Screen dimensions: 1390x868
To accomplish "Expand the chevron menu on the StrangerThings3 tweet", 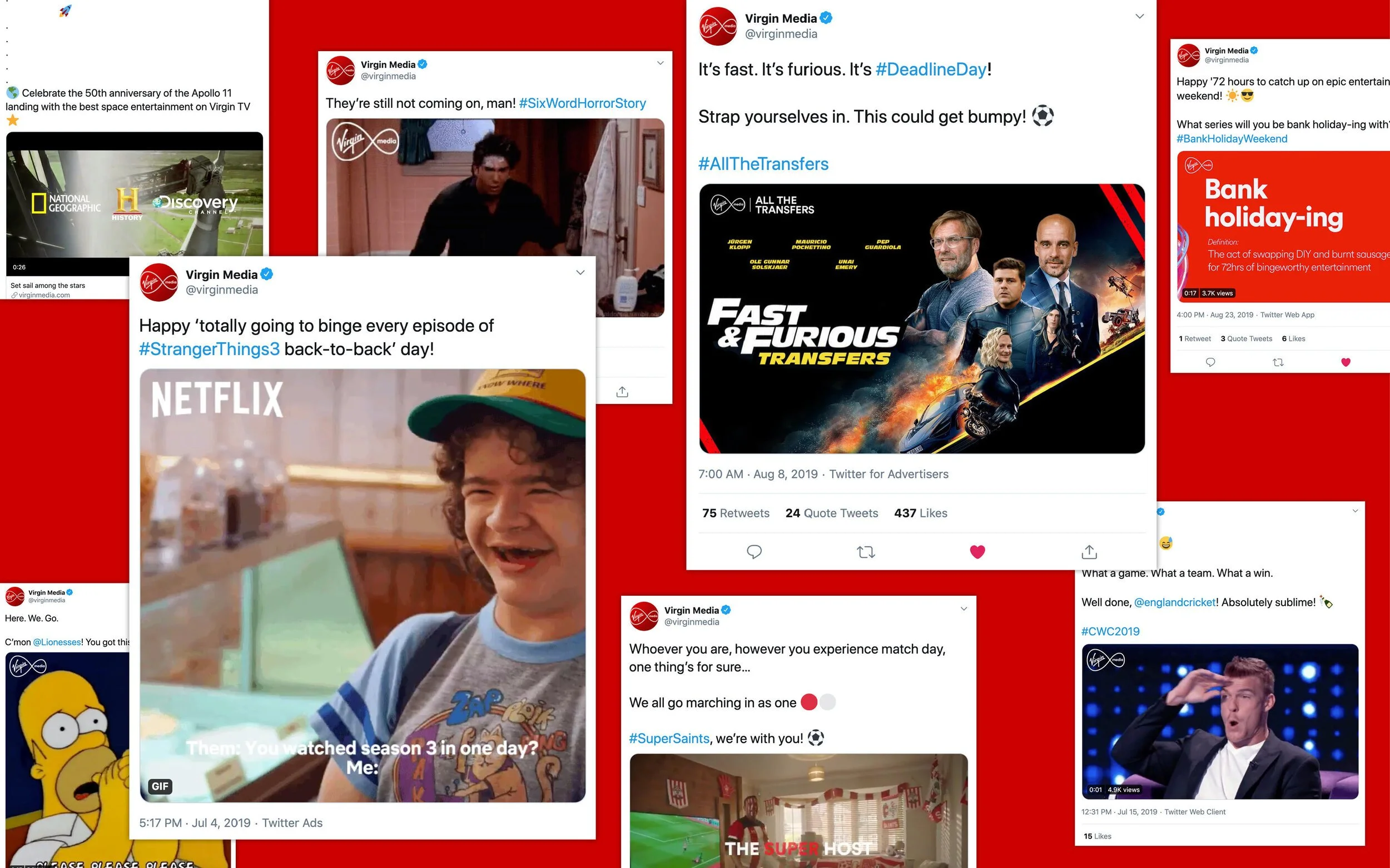I will (580, 273).
